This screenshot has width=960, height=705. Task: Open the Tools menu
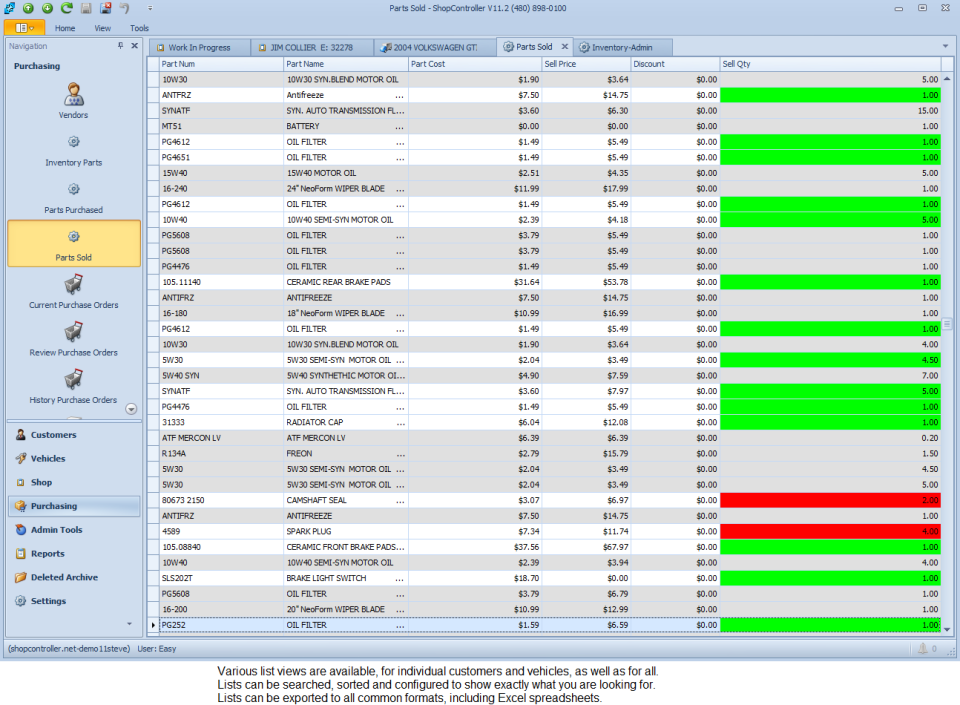pyautogui.click(x=139, y=27)
